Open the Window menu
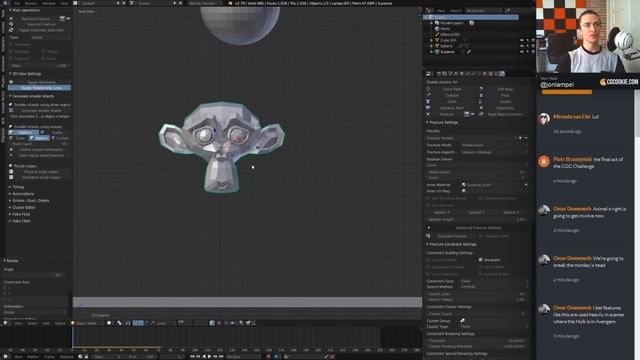The height and width of the screenshot is (360, 640). pos(49,3)
